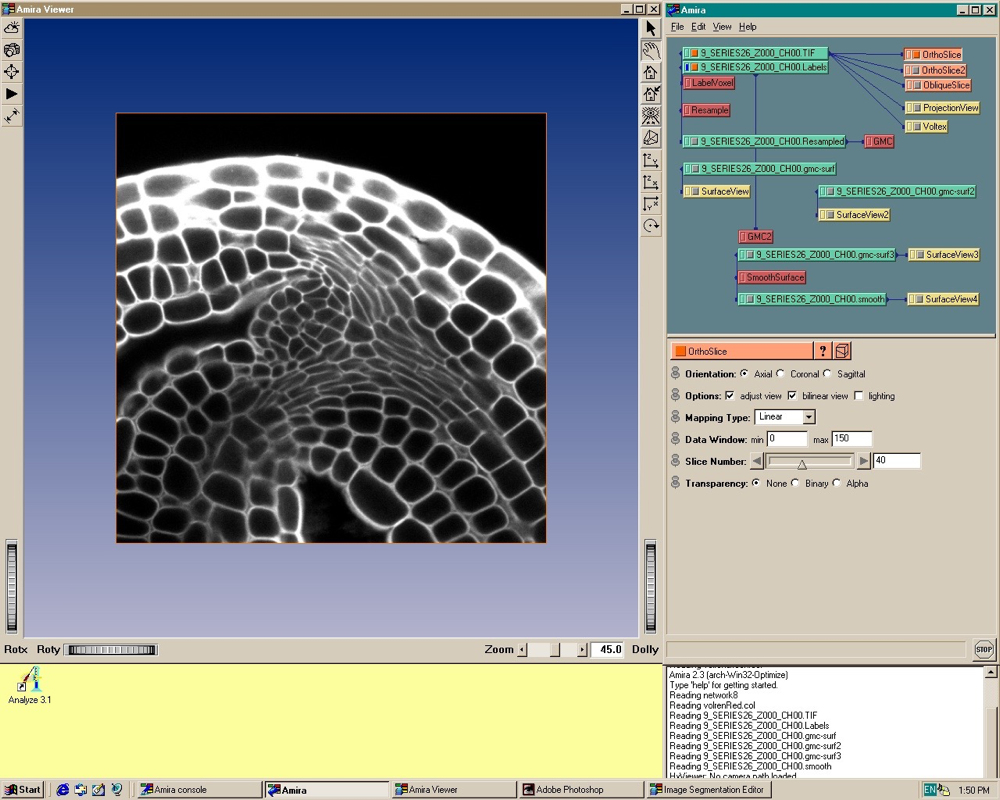The height and width of the screenshot is (800, 1000).
Task: Click the home view icon
Action: point(651,72)
